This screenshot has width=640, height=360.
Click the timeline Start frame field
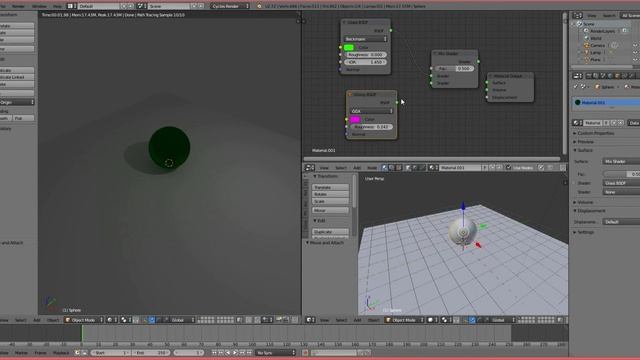point(111,353)
